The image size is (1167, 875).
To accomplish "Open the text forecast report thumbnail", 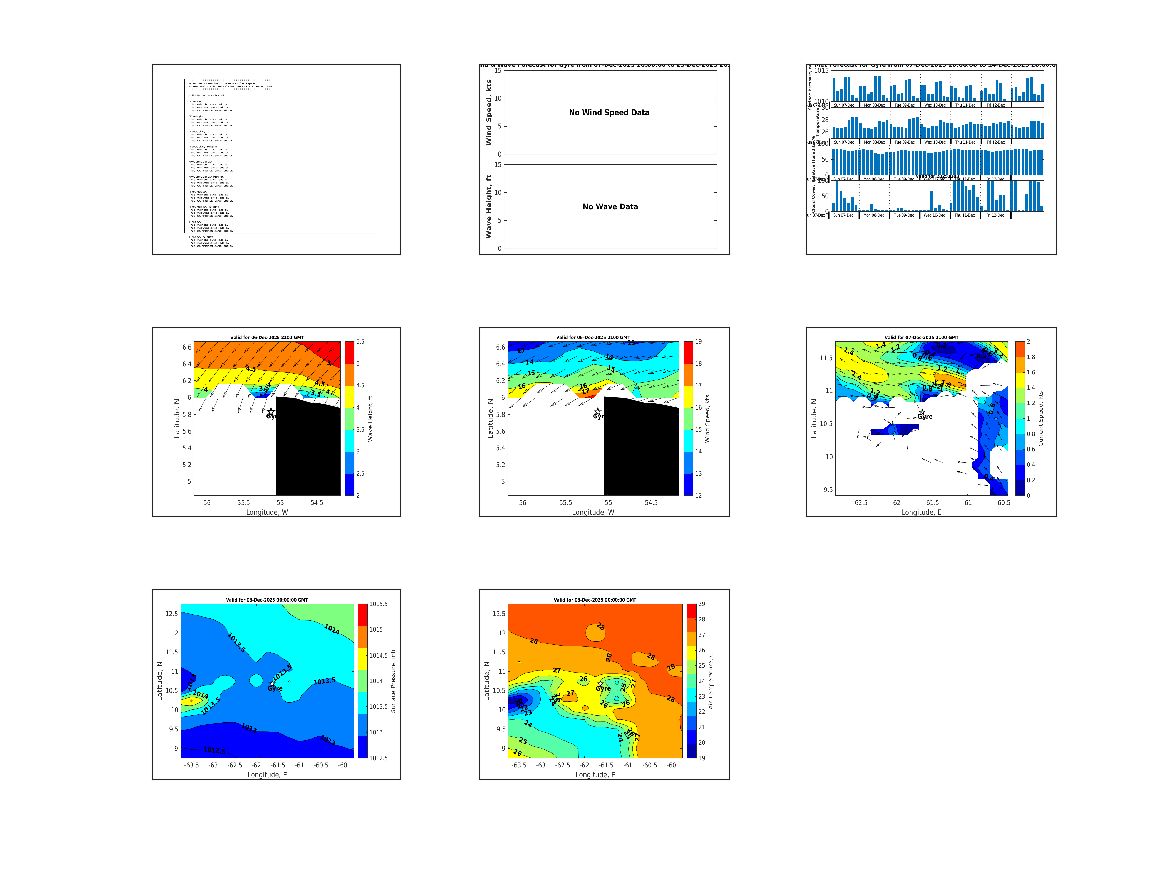I will click(x=276, y=159).
